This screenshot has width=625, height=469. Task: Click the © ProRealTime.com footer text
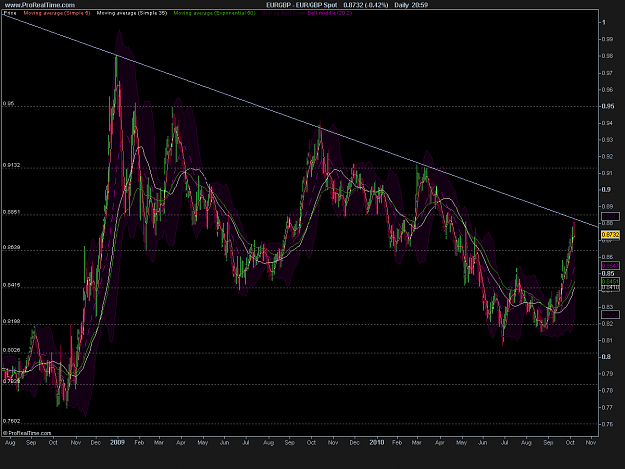27,433
